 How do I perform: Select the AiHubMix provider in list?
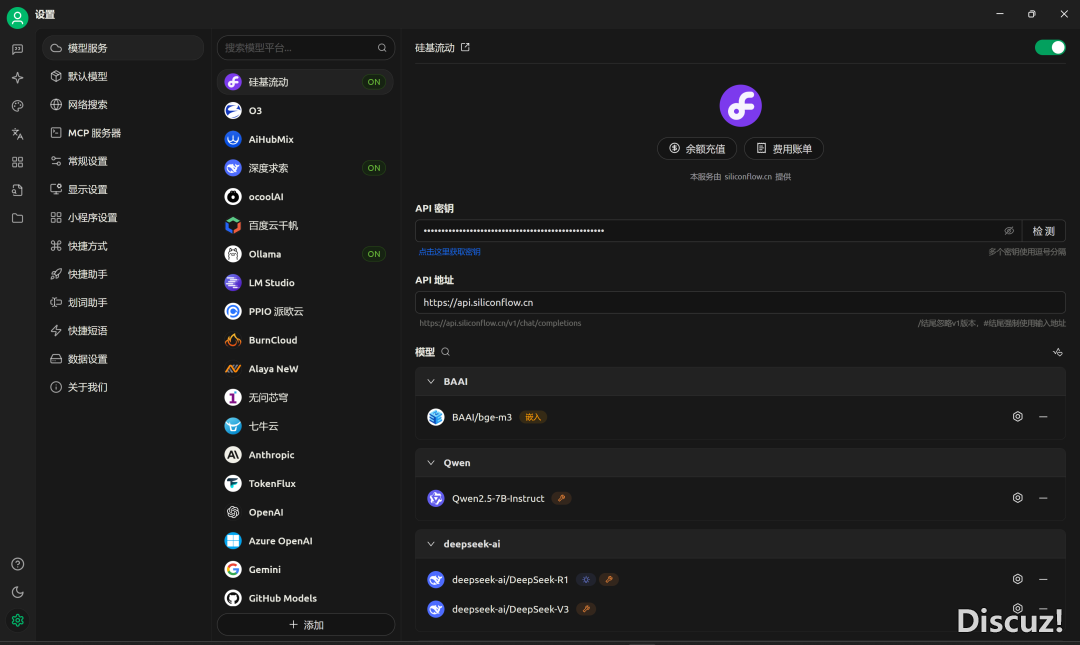click(x=306, y=139)
